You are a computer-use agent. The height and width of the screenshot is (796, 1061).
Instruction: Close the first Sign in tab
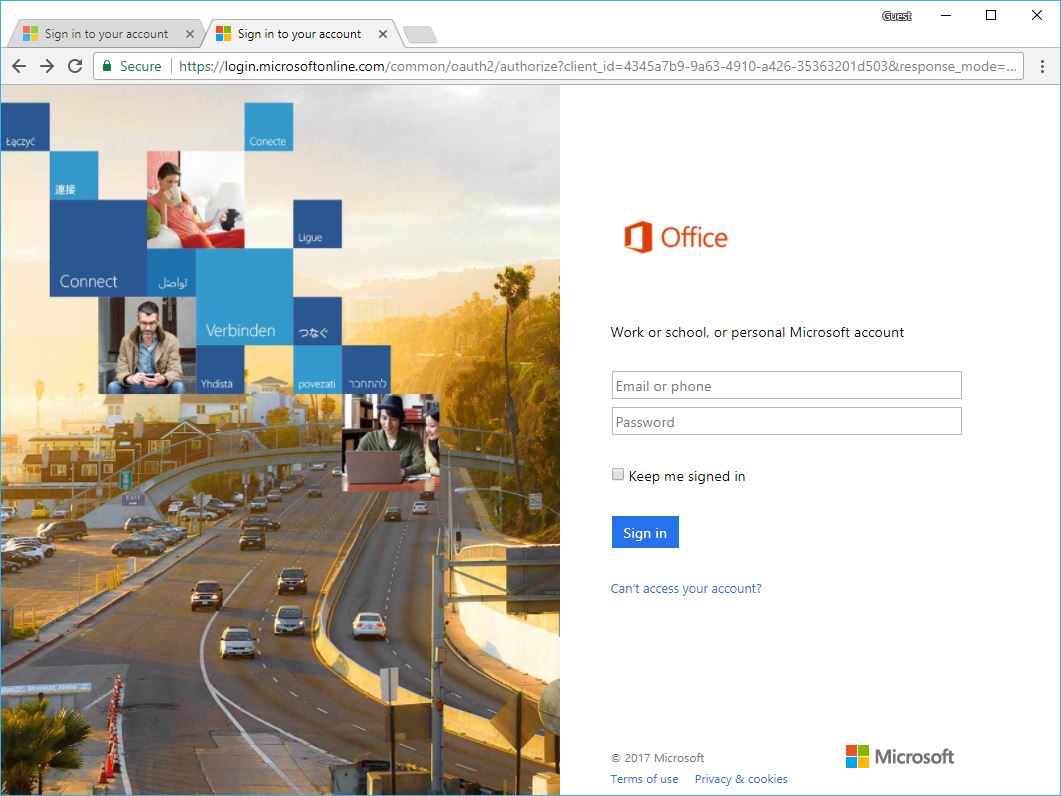189,34
